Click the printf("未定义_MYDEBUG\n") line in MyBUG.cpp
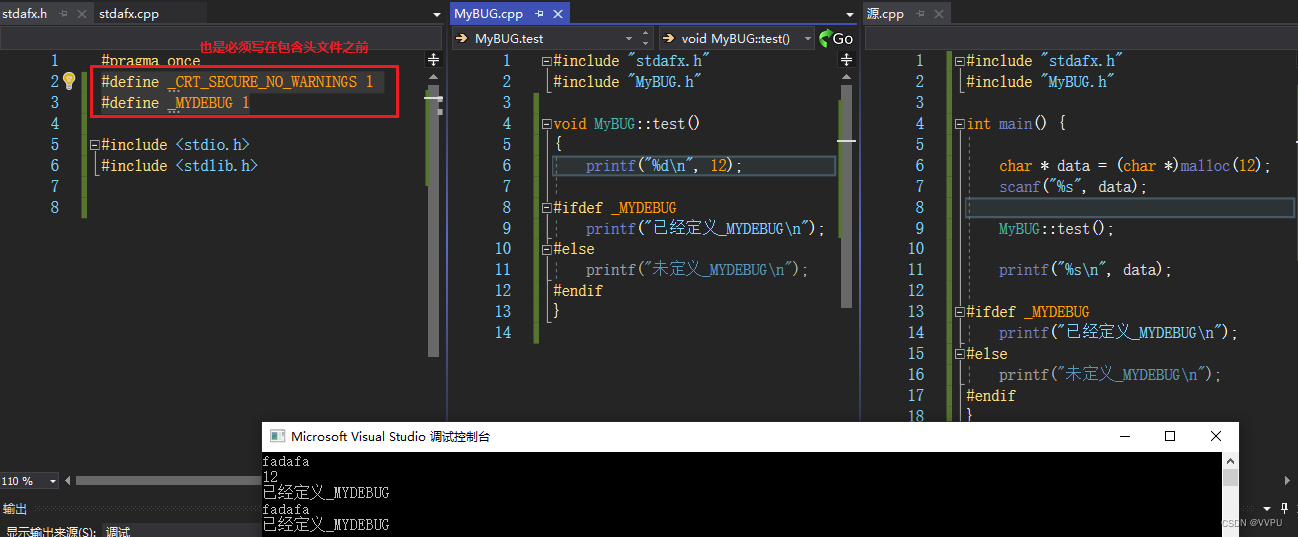This screenshot has width=1298, height=537. click(696, 271)
